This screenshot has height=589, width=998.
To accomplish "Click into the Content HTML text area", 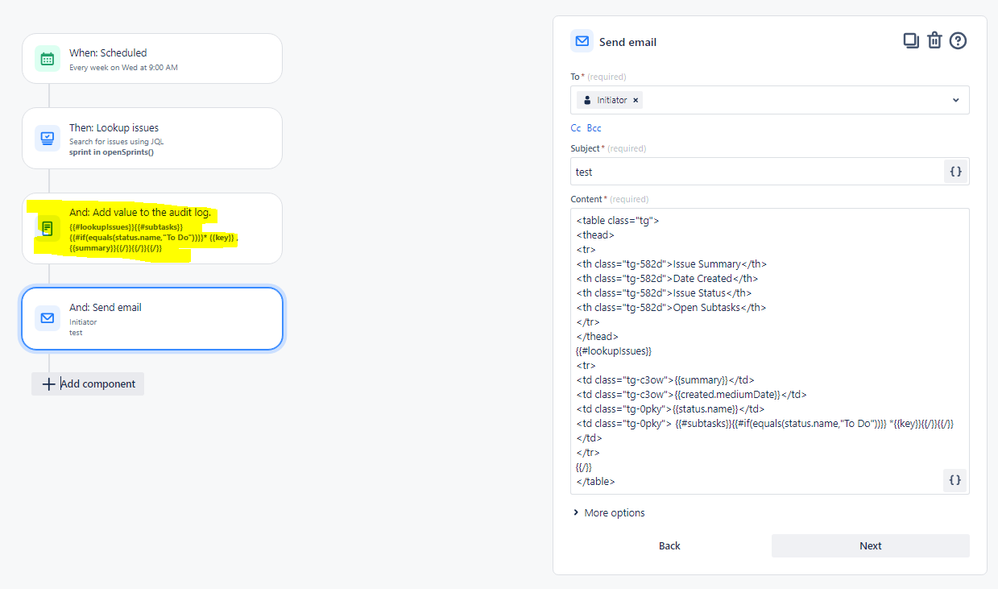I will tap(770, 351).
